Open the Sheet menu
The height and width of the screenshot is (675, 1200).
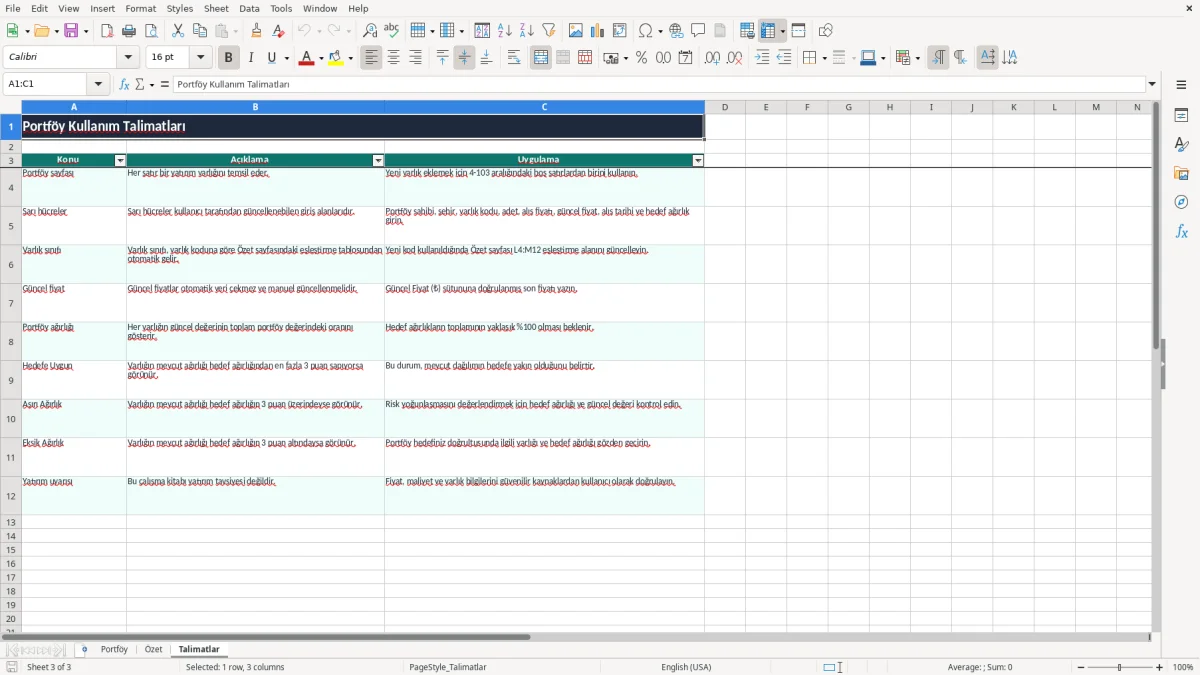[216, 8]
